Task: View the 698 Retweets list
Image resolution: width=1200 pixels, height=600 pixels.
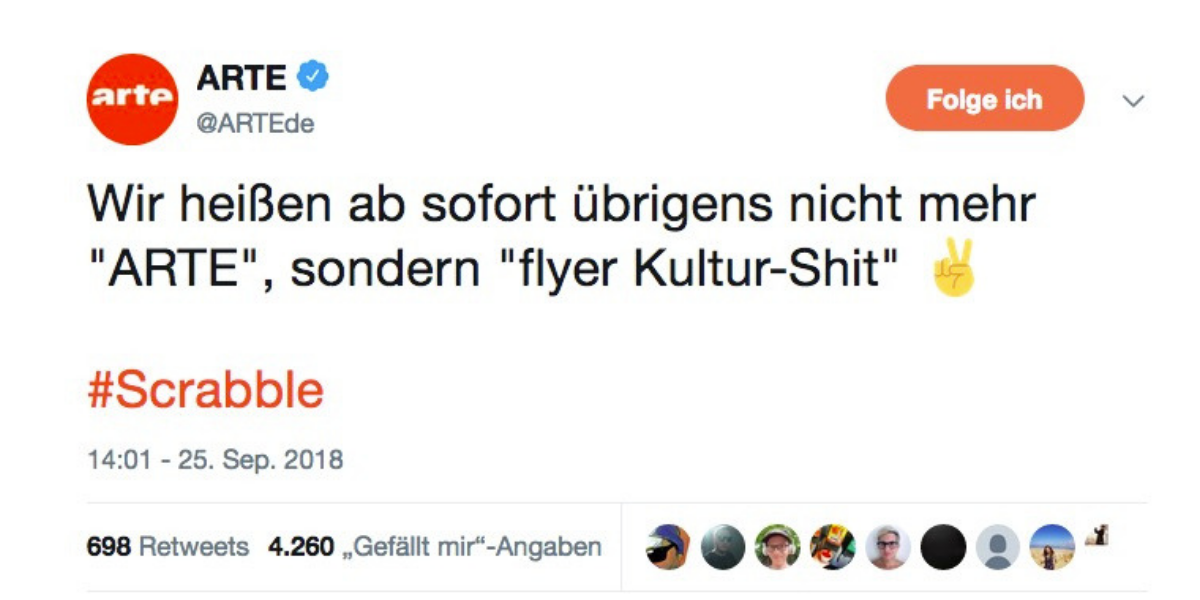Action: pos(168,547)
